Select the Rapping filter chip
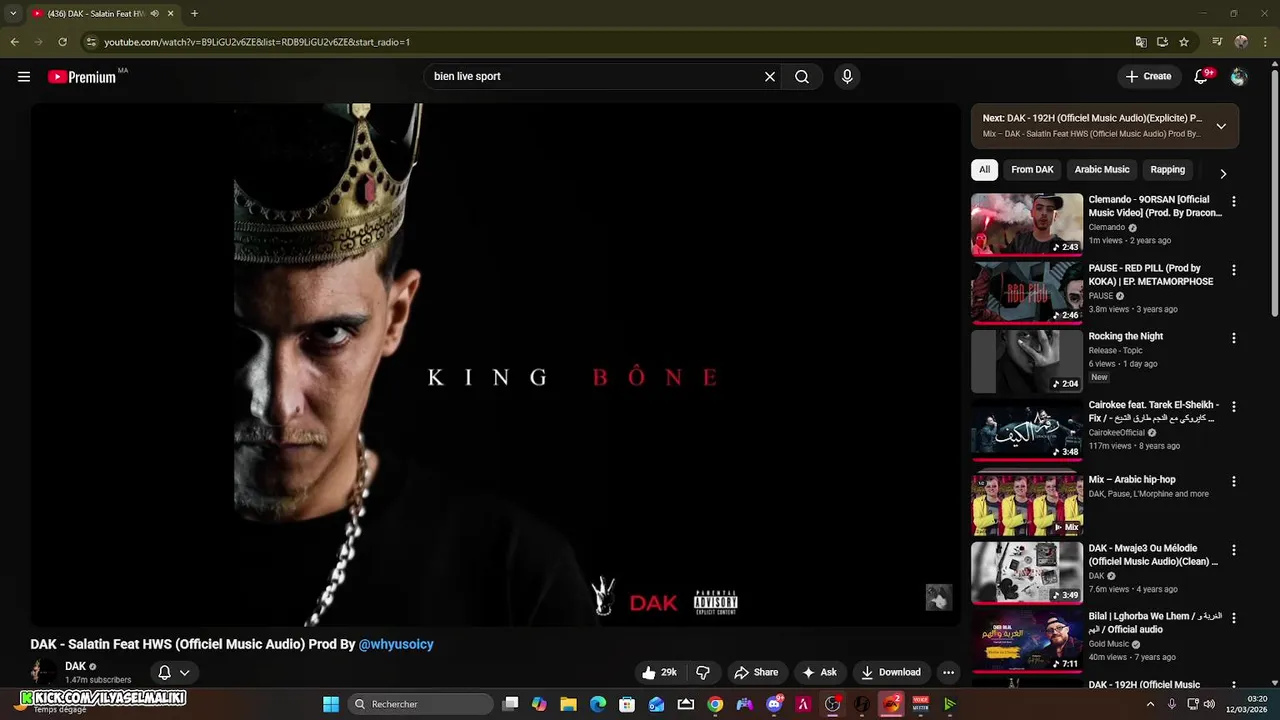Image resolution: width=1280 pixels, height=720 pixels. pos(1167,169)
